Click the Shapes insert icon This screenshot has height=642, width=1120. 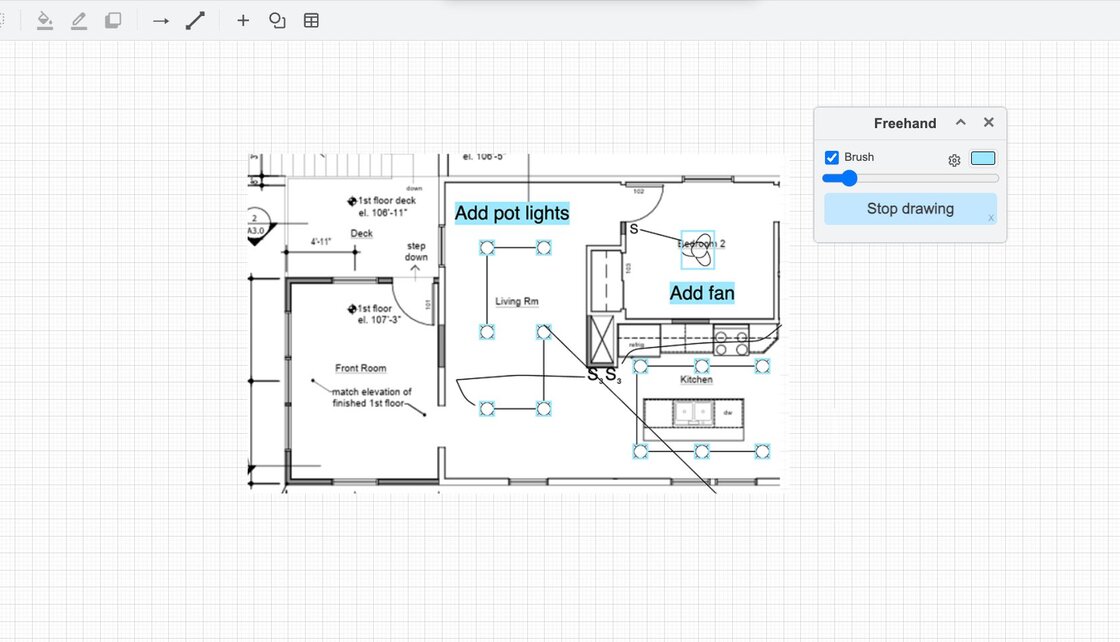[x=277, y=20]
